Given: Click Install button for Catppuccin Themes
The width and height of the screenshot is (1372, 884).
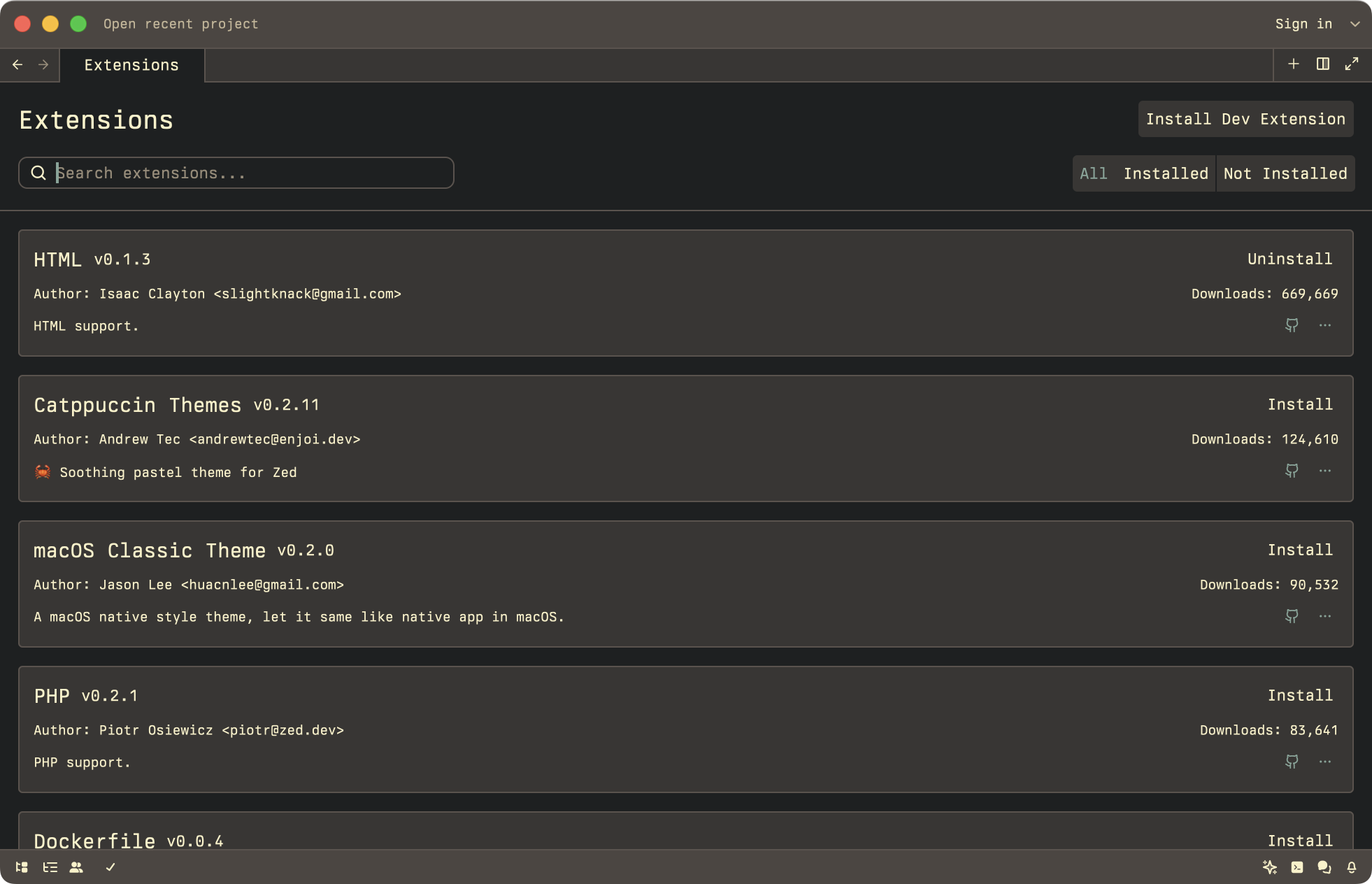Looking at the screenshot, I should pyautogui.click(x=1299, y=405).
